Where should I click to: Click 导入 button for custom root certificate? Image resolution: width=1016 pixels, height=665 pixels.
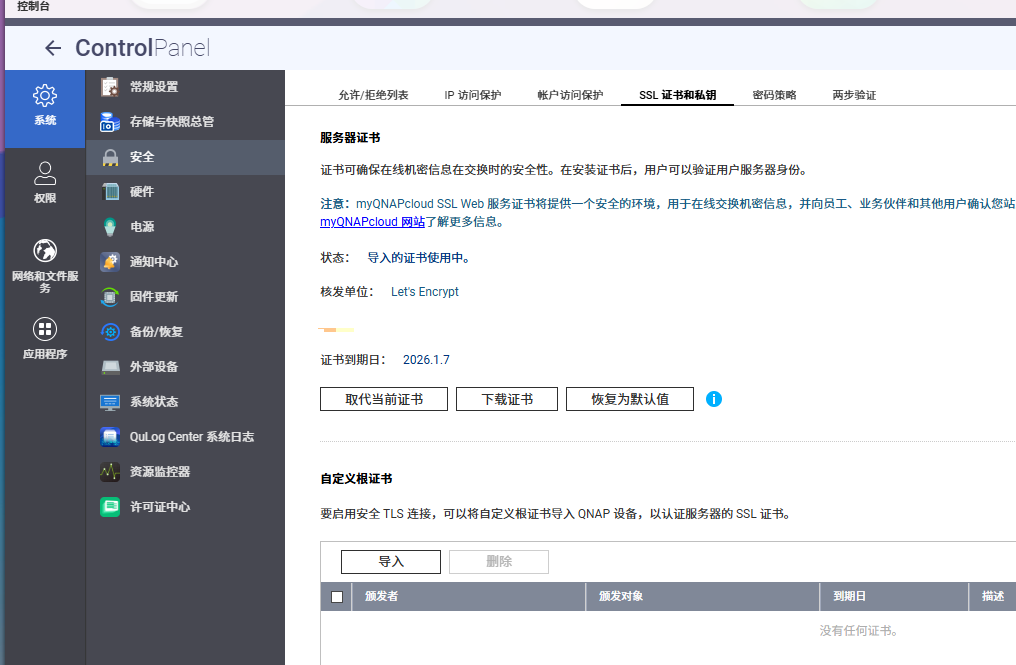391,562
